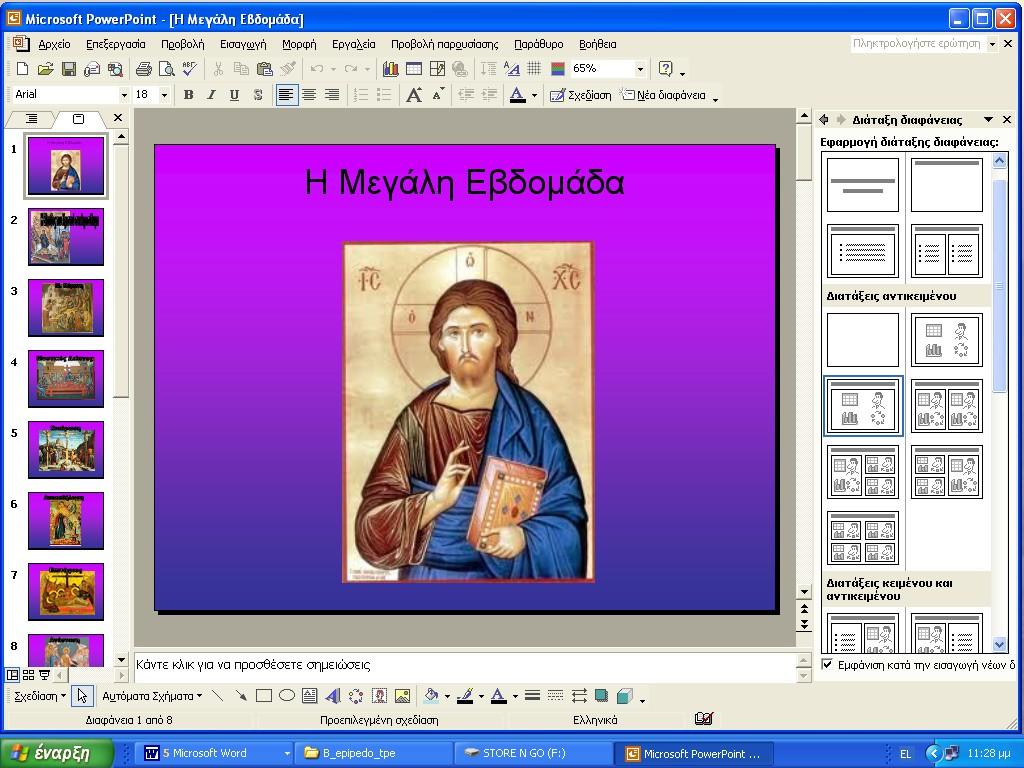Run the spelling check (ABC icon)
The image size is (1024, 768).
point(190,69)
